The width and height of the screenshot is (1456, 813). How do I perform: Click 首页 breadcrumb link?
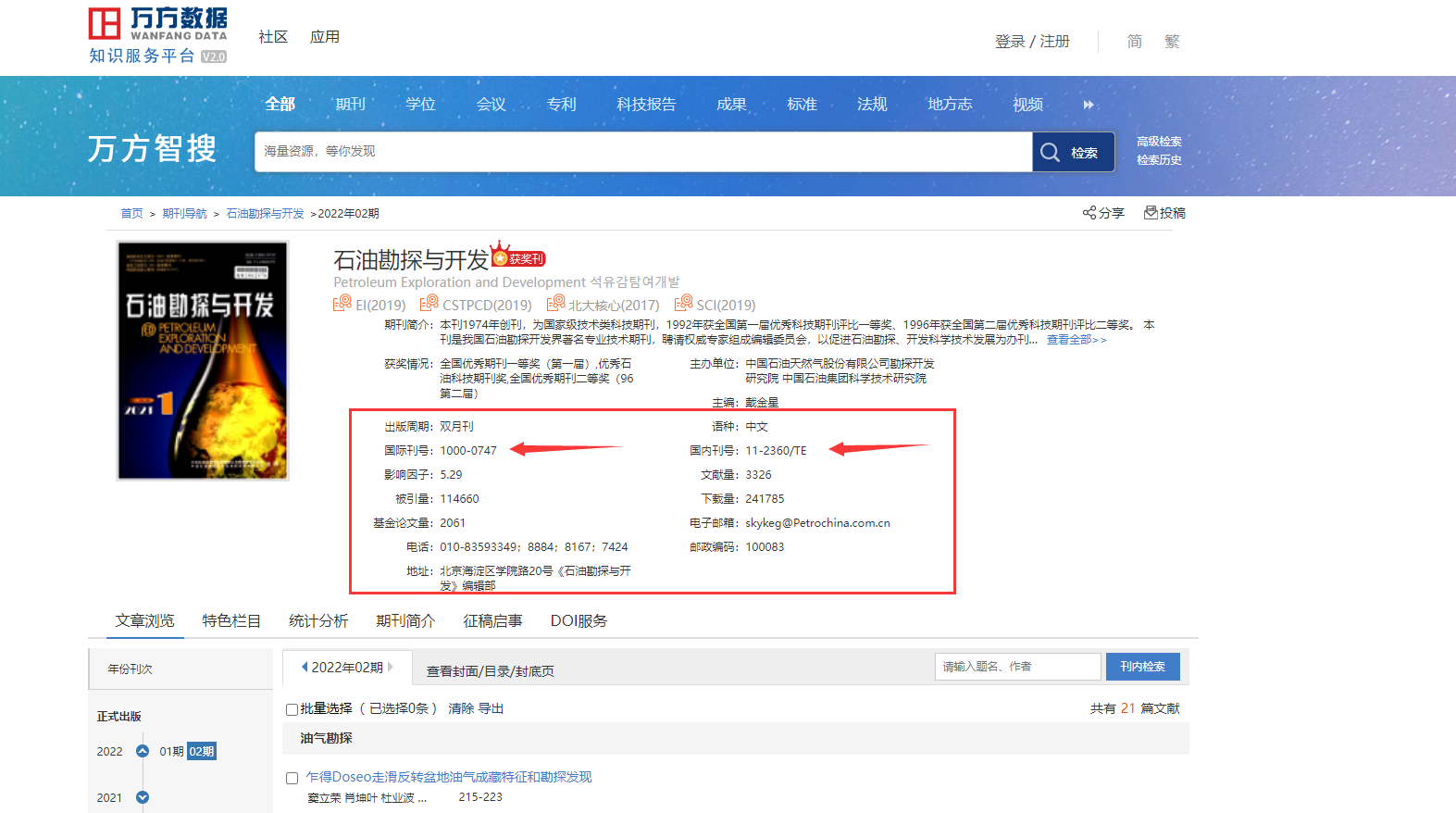pyautogui.click(x=131, y=214)
